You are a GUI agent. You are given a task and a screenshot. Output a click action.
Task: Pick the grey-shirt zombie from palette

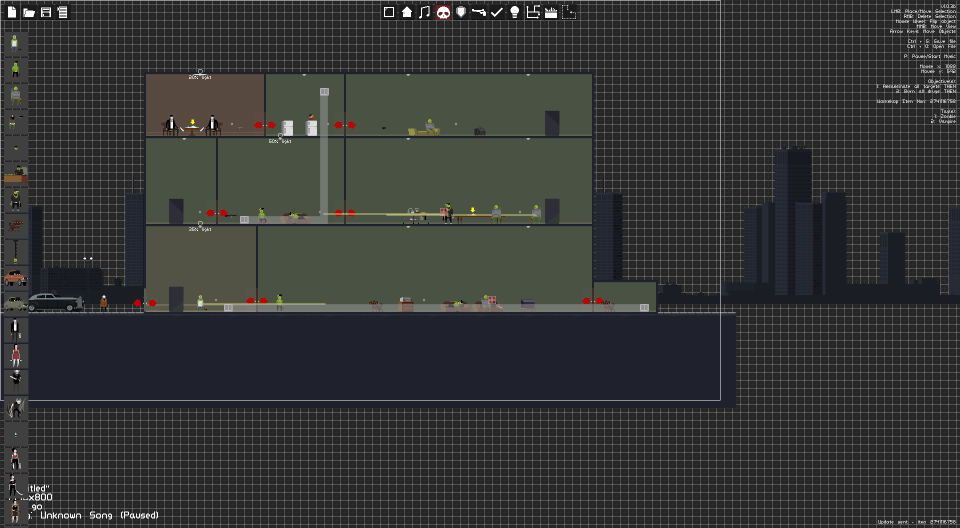coord(15,96)
